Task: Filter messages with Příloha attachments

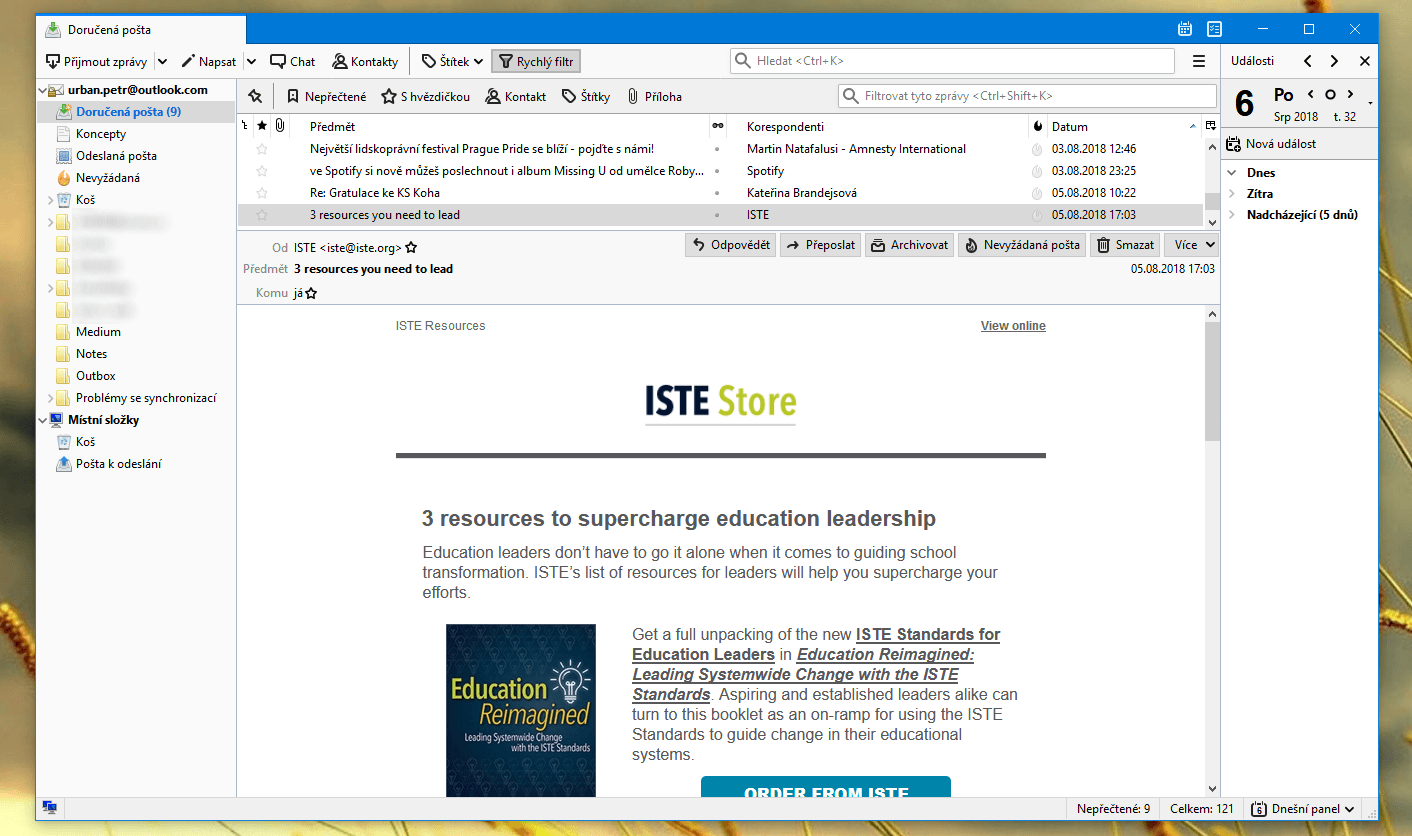Action: pos(654,96)
